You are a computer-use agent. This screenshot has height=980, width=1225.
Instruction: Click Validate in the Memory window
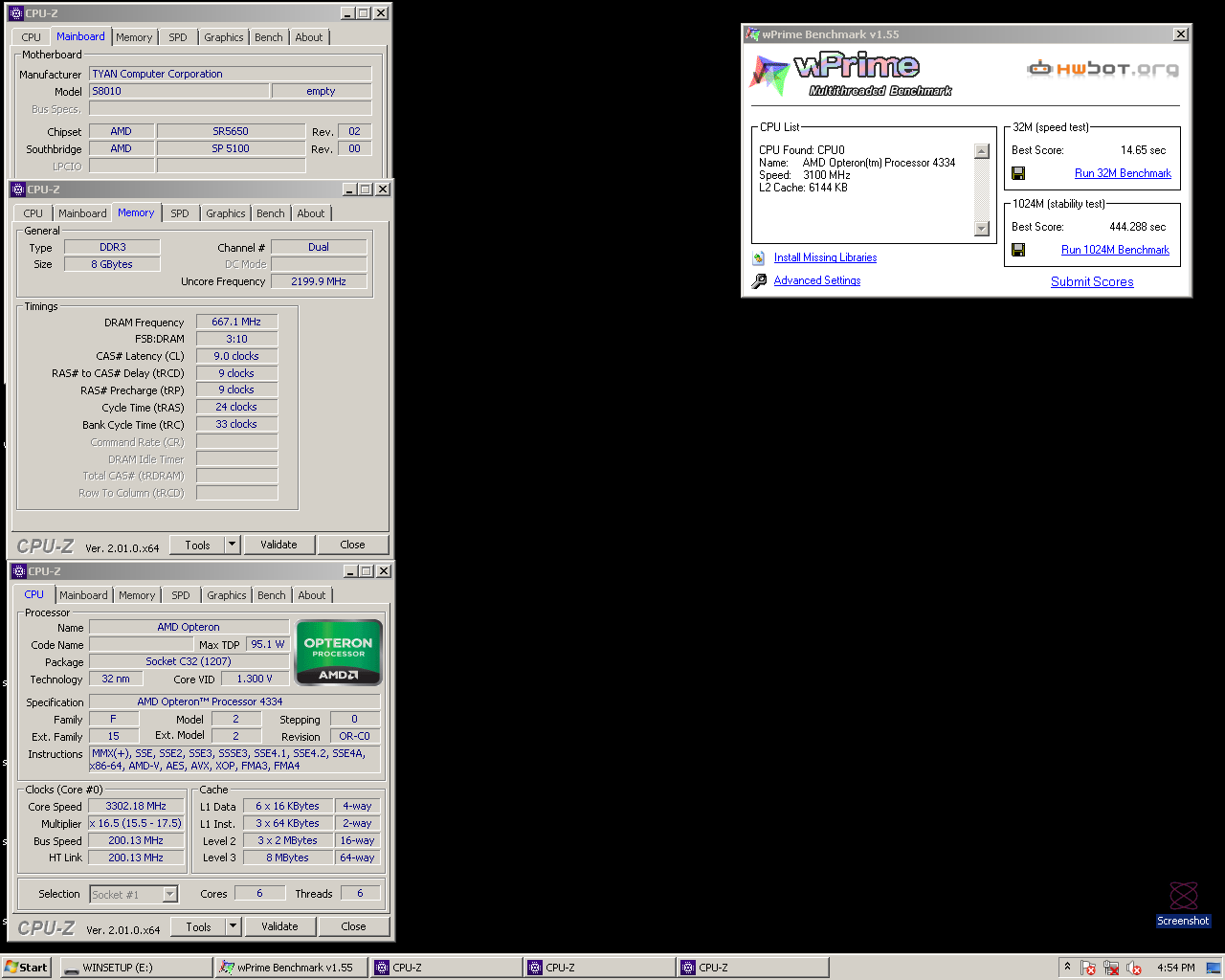click(278, 545)
